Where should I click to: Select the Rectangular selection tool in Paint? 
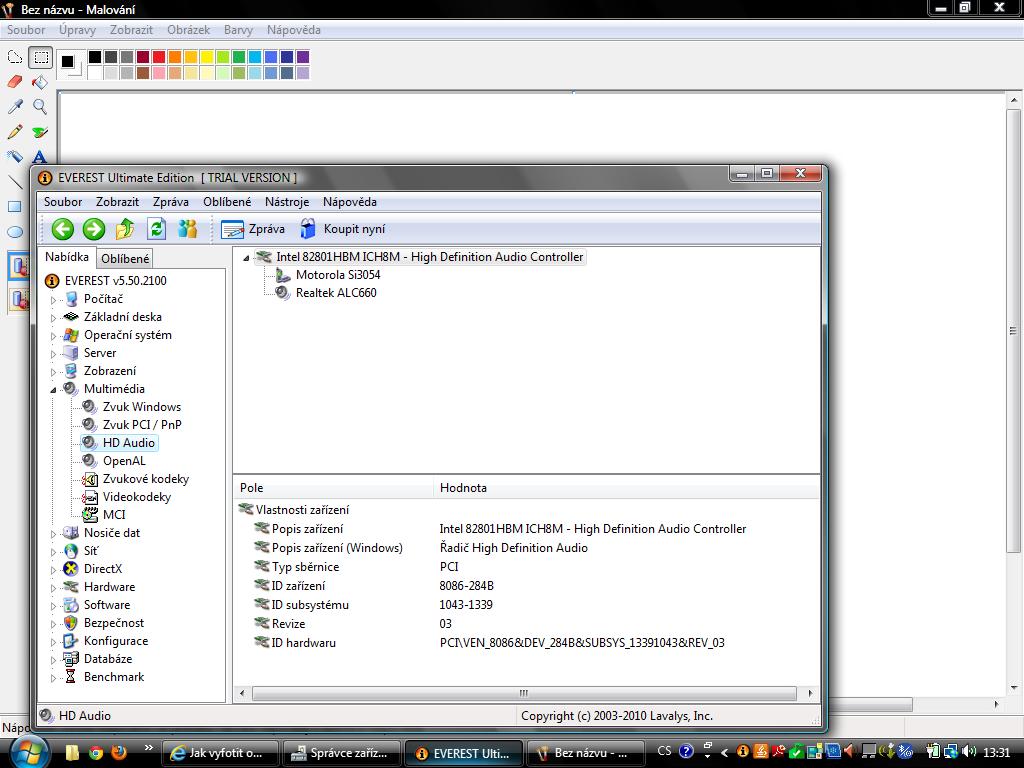(x=40, y=57)
